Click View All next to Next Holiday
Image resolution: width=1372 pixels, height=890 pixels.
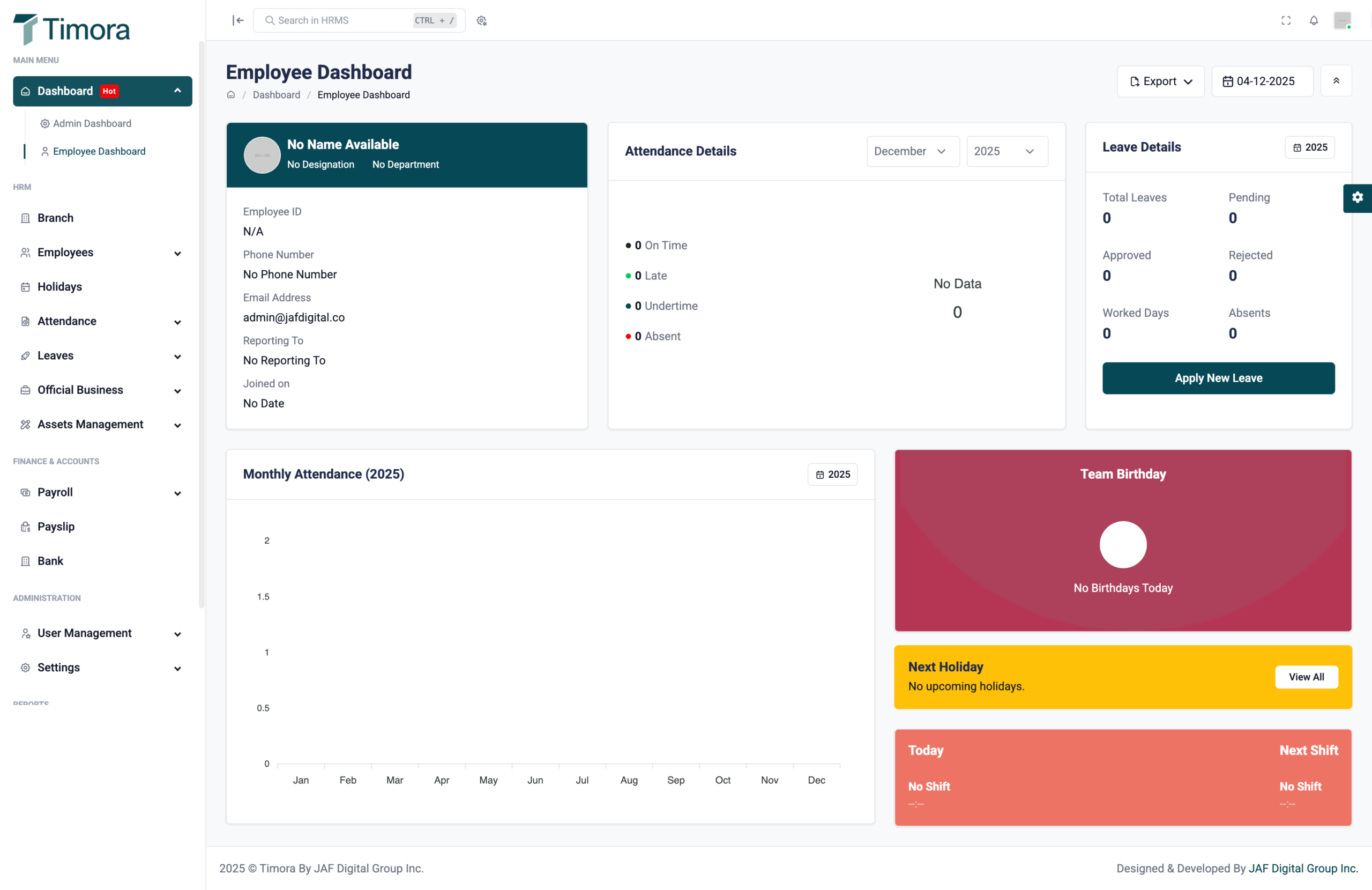(1306, 677)
